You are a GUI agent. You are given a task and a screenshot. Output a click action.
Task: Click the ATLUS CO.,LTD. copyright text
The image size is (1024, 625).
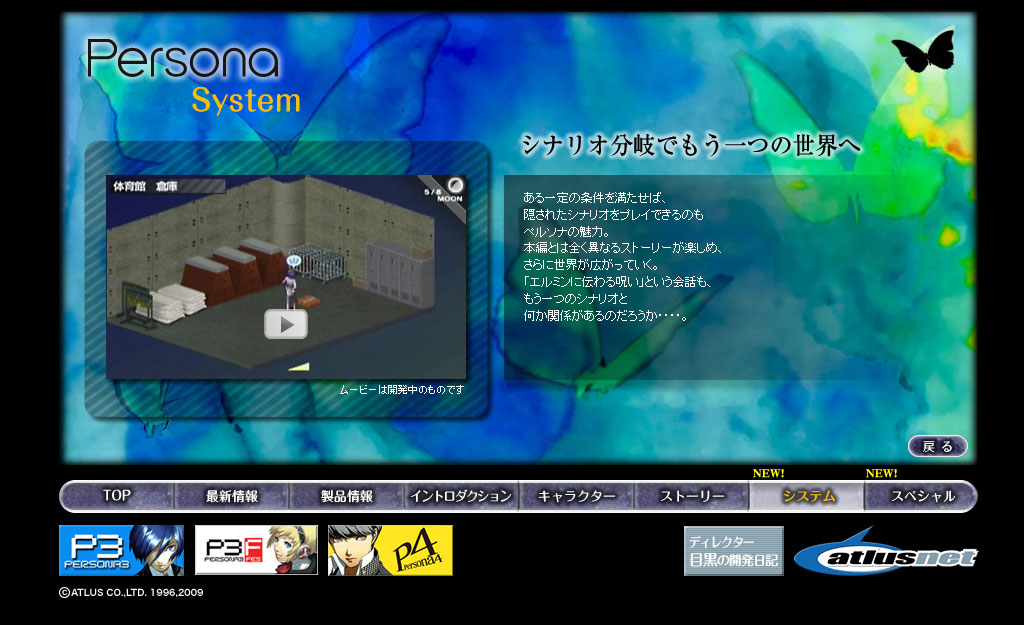coord(131,592)
